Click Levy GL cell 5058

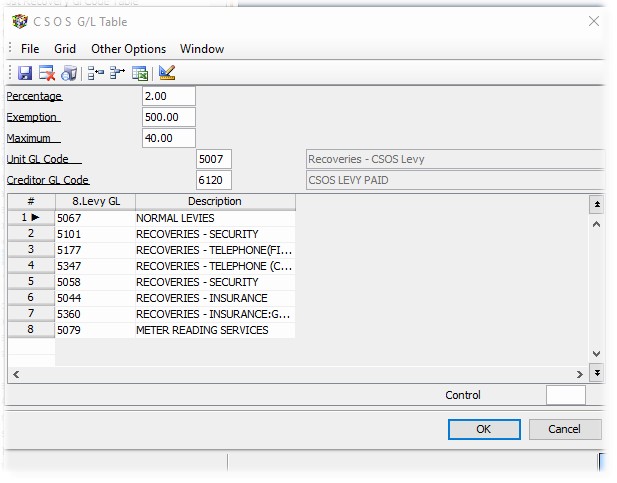coord(95,282)
